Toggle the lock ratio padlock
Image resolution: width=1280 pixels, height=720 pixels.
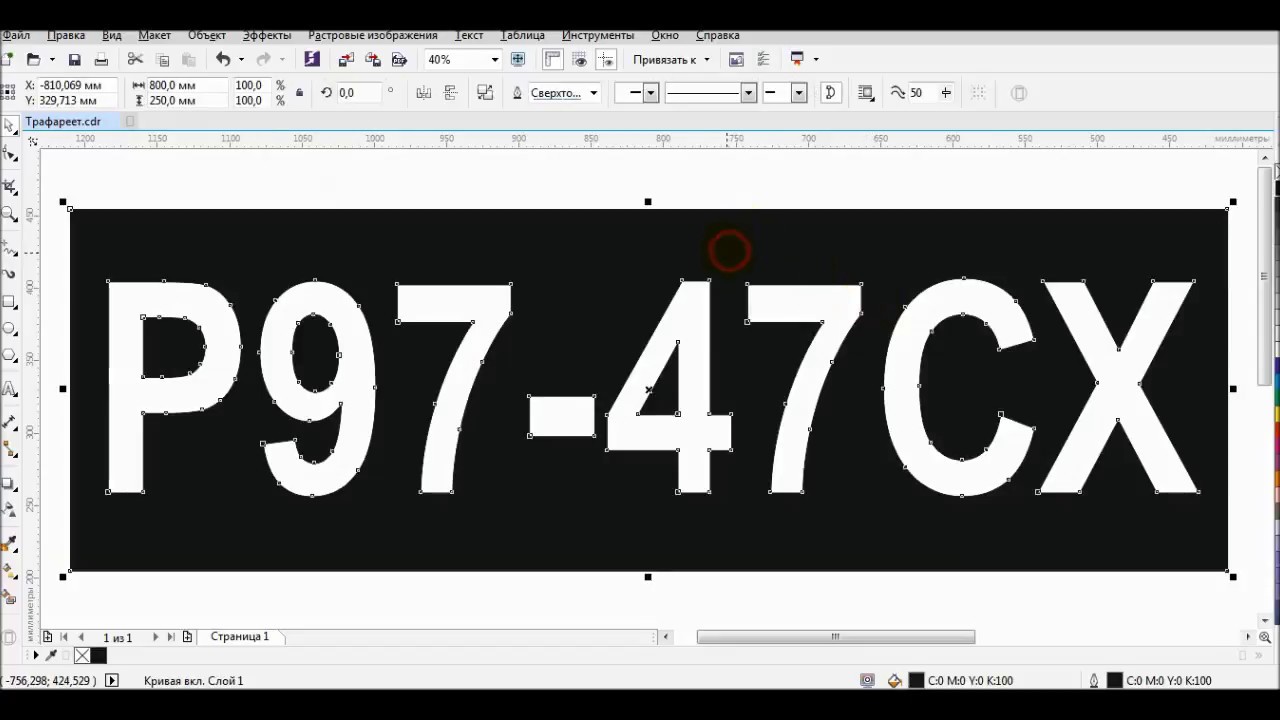point(299,93)
